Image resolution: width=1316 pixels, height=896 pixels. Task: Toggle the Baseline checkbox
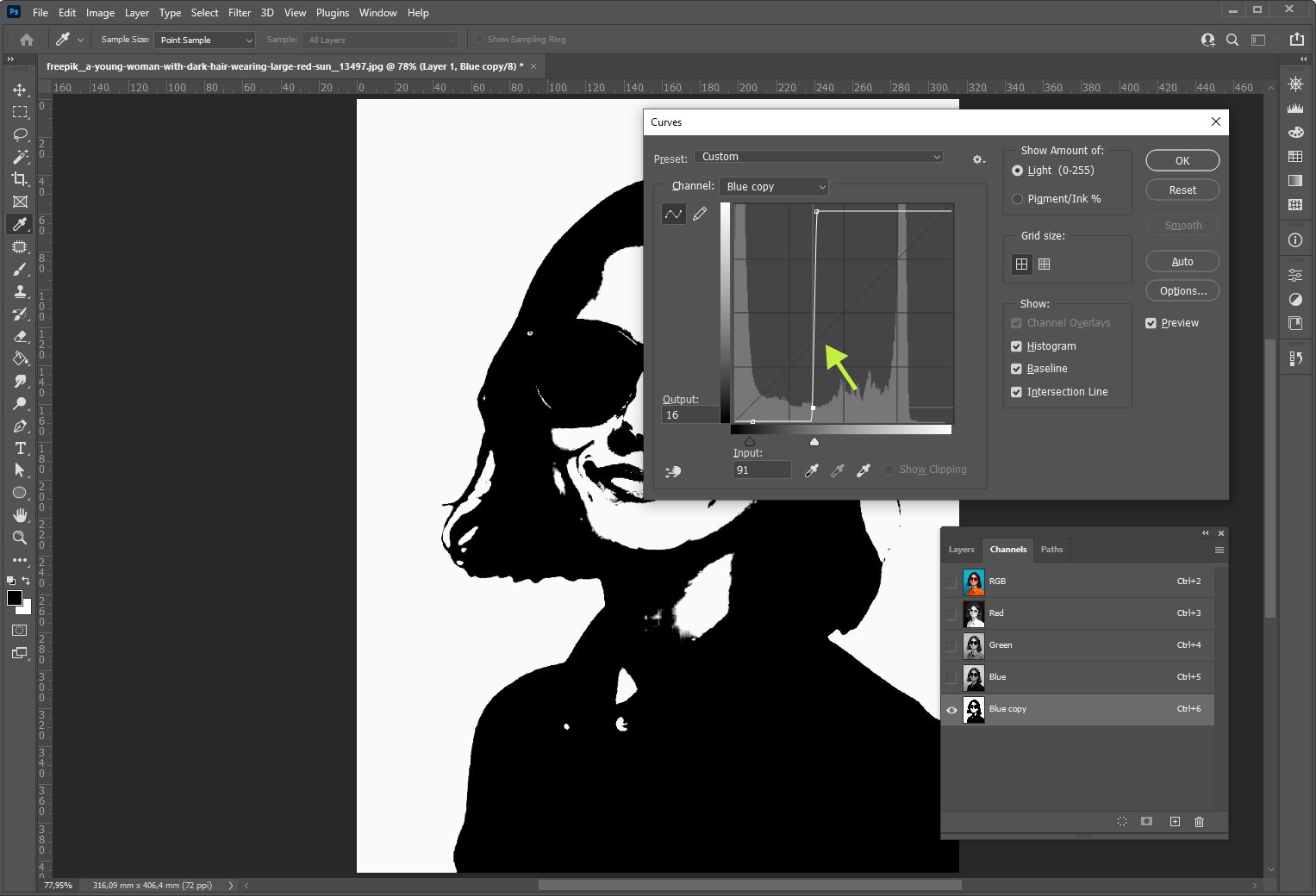click(1016, 369)
